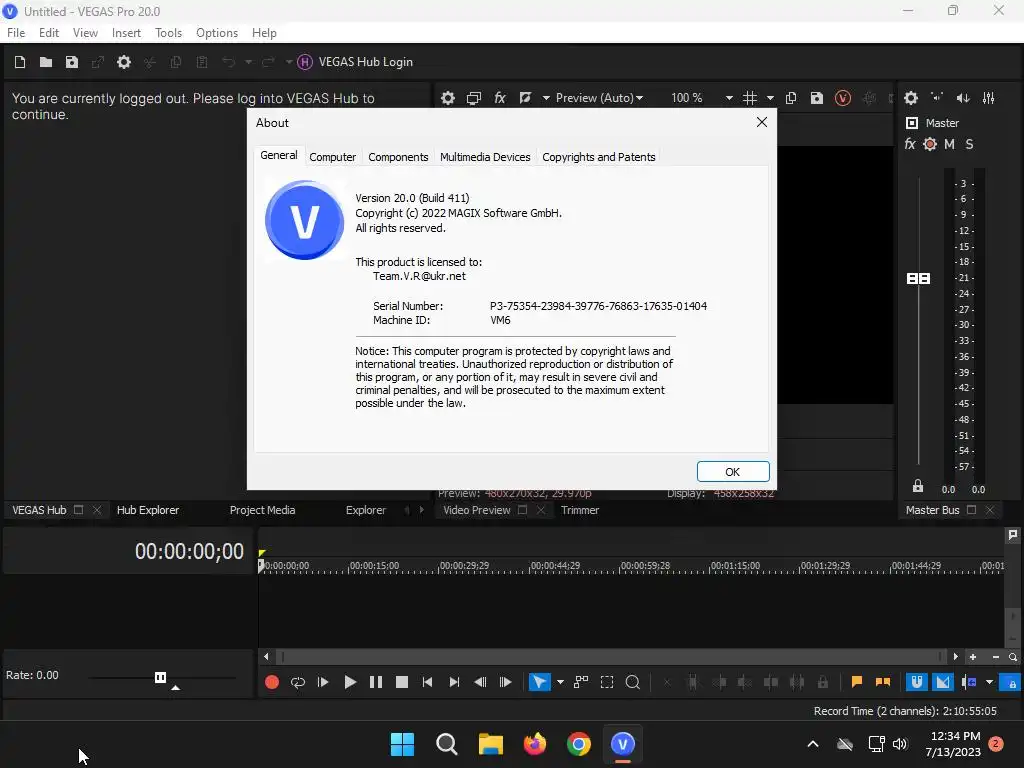Viewport: 1024px width, 768px height.
Task: Copy snapshot to clipboard icon in preview
Action: [791, 98]
